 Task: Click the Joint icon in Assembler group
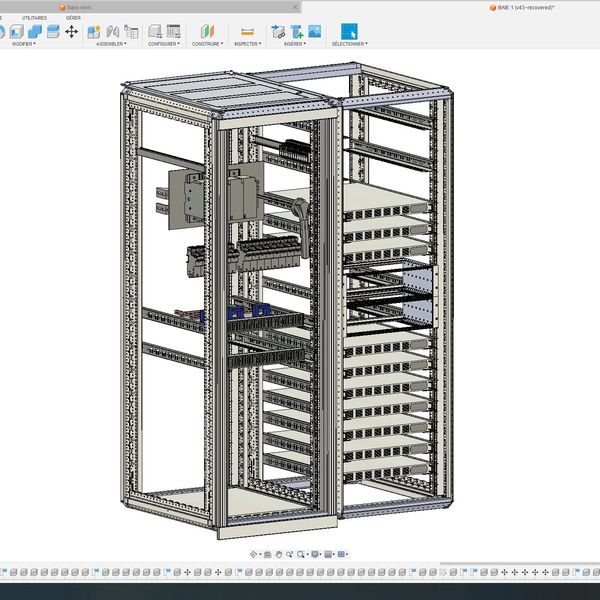114,31
